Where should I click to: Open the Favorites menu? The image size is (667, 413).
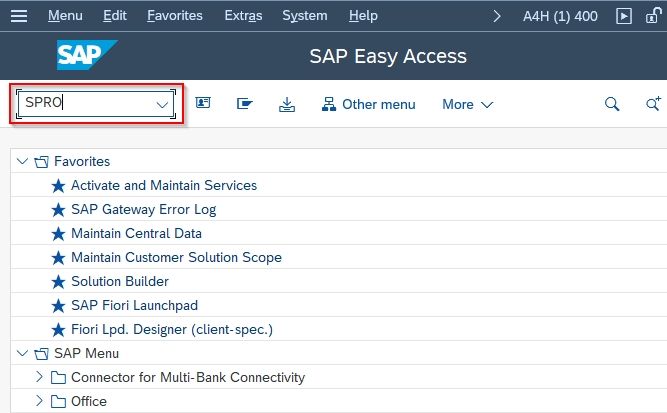pyautogui.click(x=175, y=16)
